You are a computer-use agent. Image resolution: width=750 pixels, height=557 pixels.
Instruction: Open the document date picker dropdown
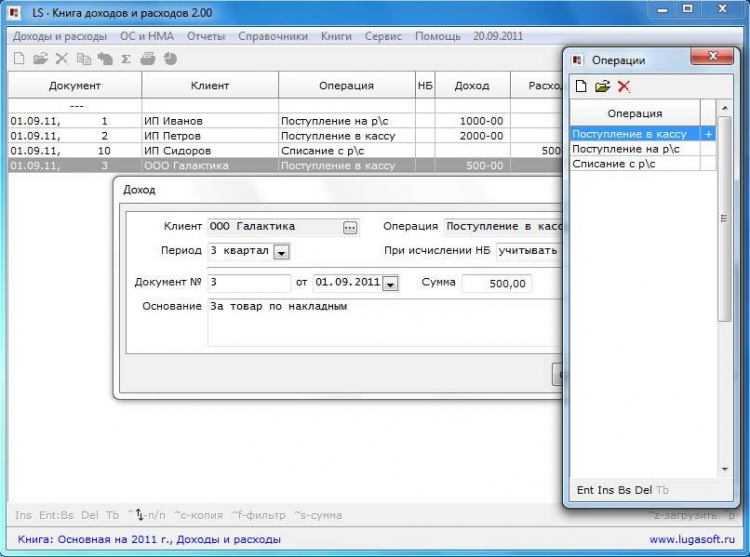tap(391, 284)
